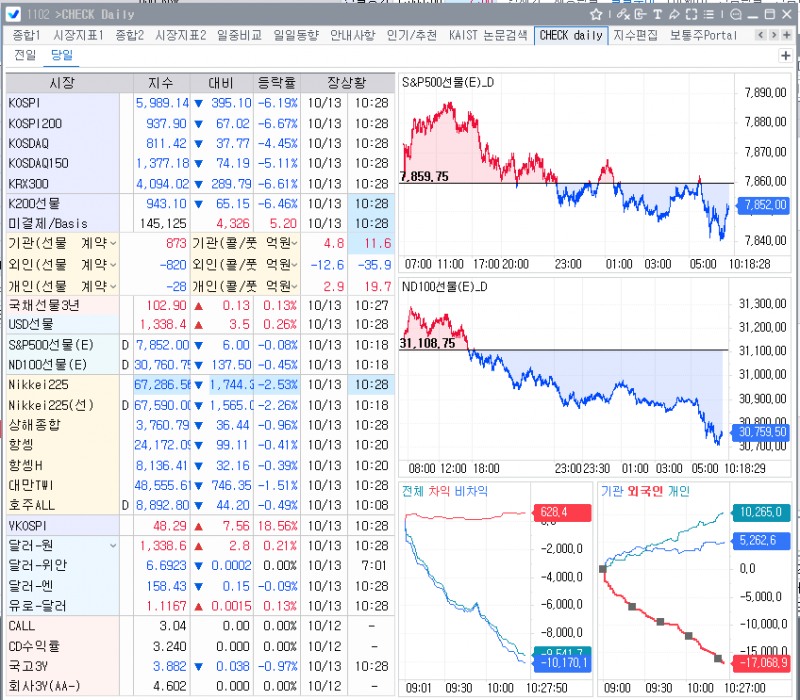This screenshot has width=800, height=700.
Task: Select the 당일 sub-tab
Action: point(62,55)
